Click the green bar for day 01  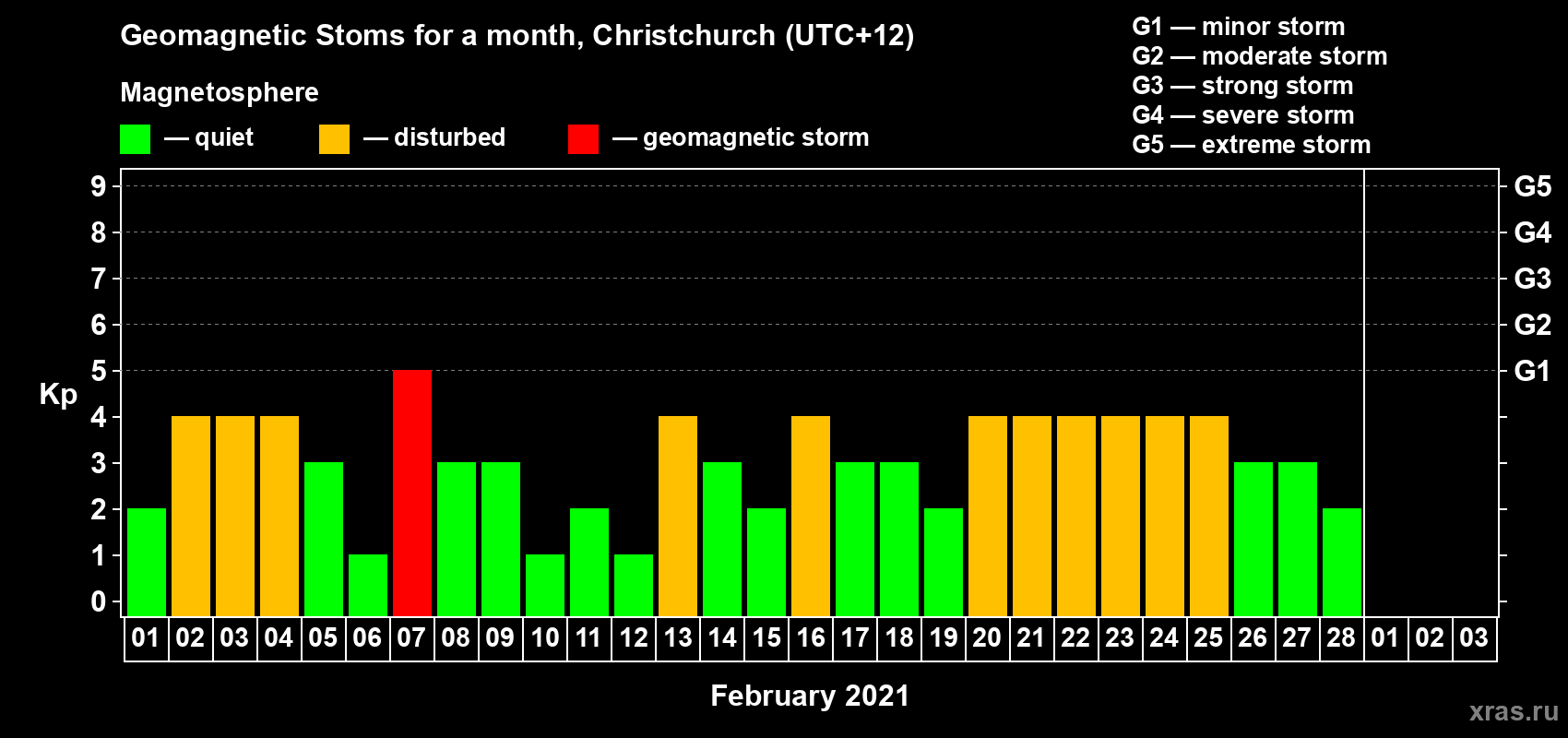[x=147, y=562]
